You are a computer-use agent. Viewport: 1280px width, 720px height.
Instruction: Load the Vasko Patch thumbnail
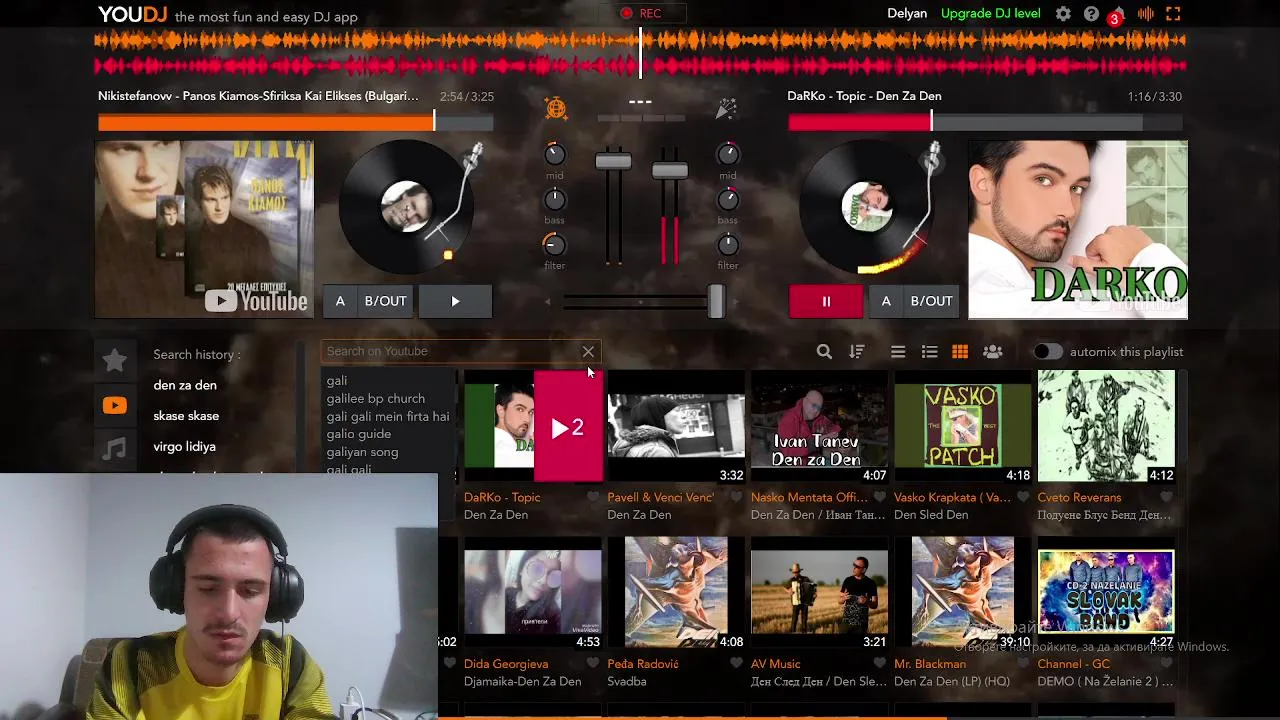962,426
